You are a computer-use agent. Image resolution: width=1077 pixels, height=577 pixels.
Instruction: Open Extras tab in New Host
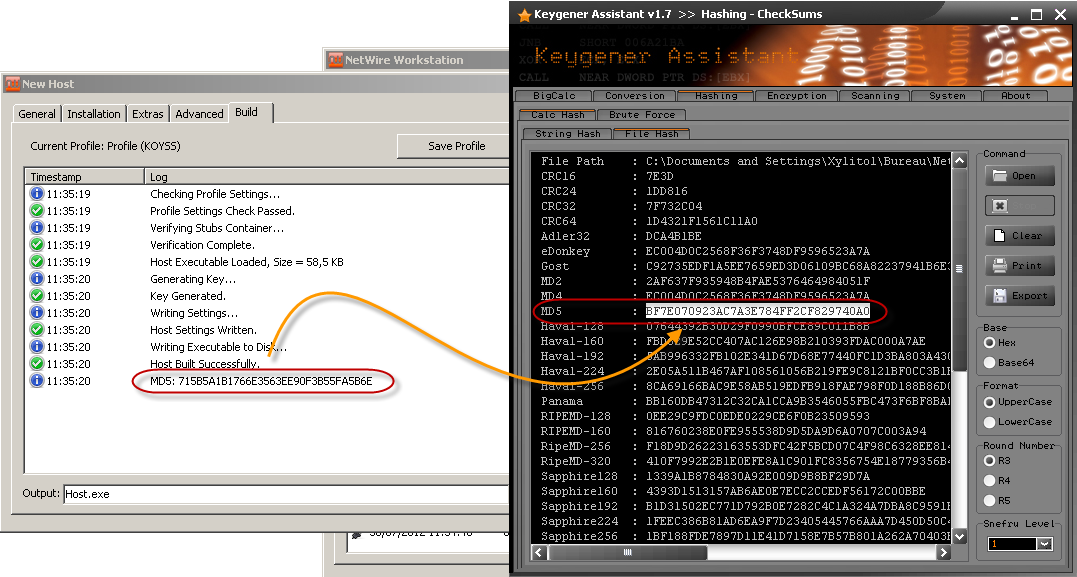pos(148,114)
